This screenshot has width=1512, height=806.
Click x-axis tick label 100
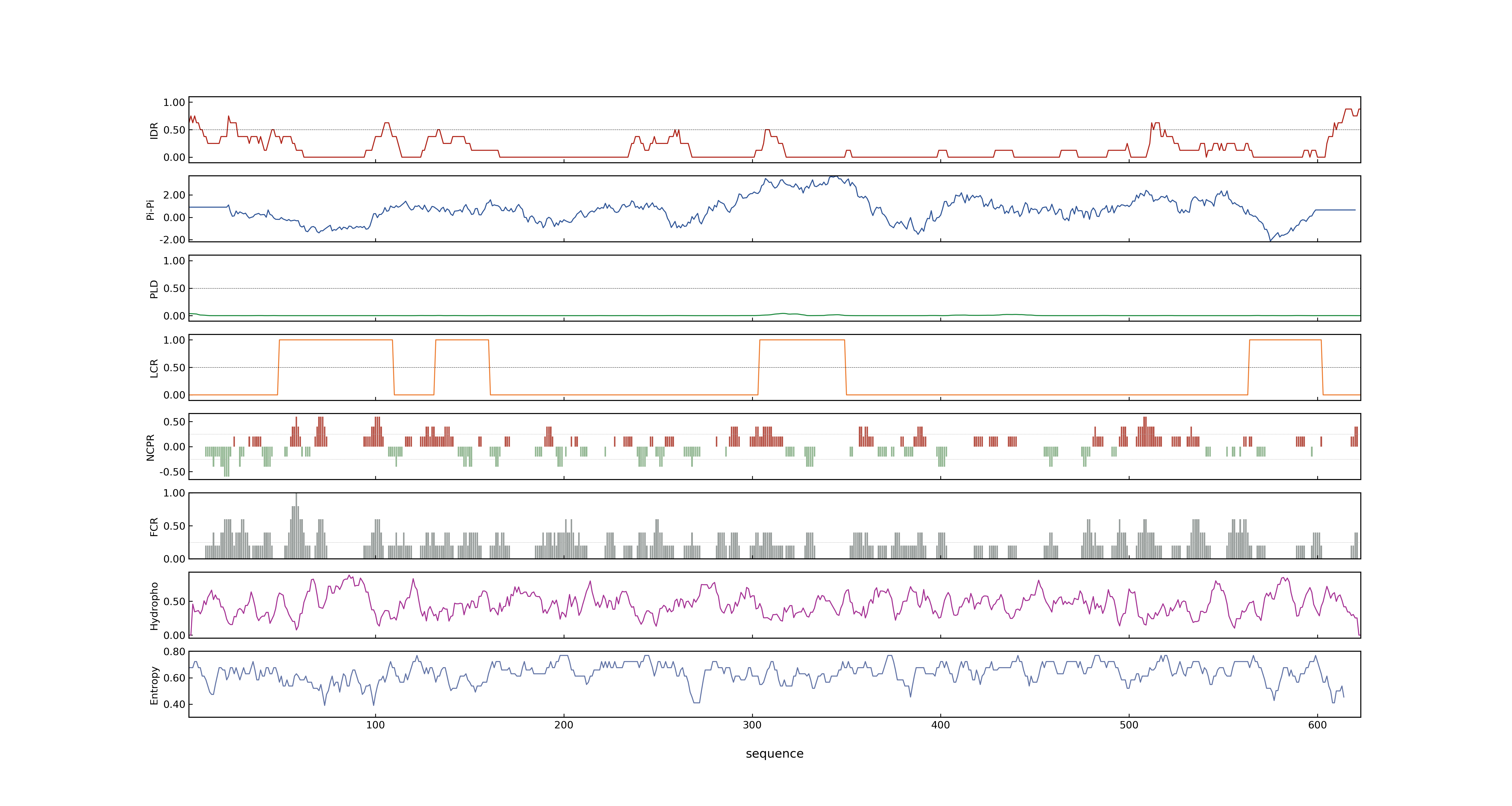[376, 725]
